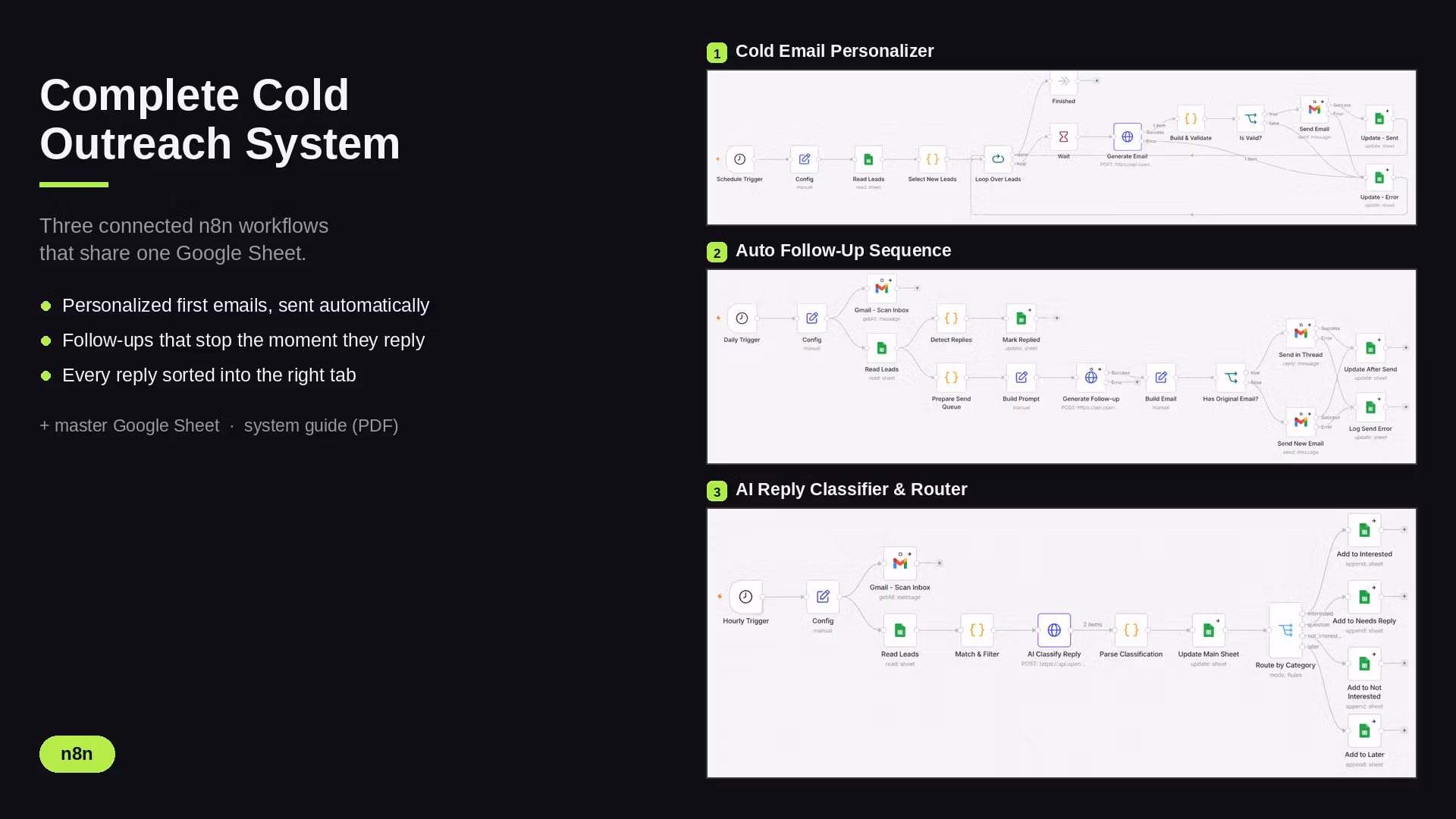
Task: Click the Hourly Trigger clock node
Action: (x=745, y=598)
